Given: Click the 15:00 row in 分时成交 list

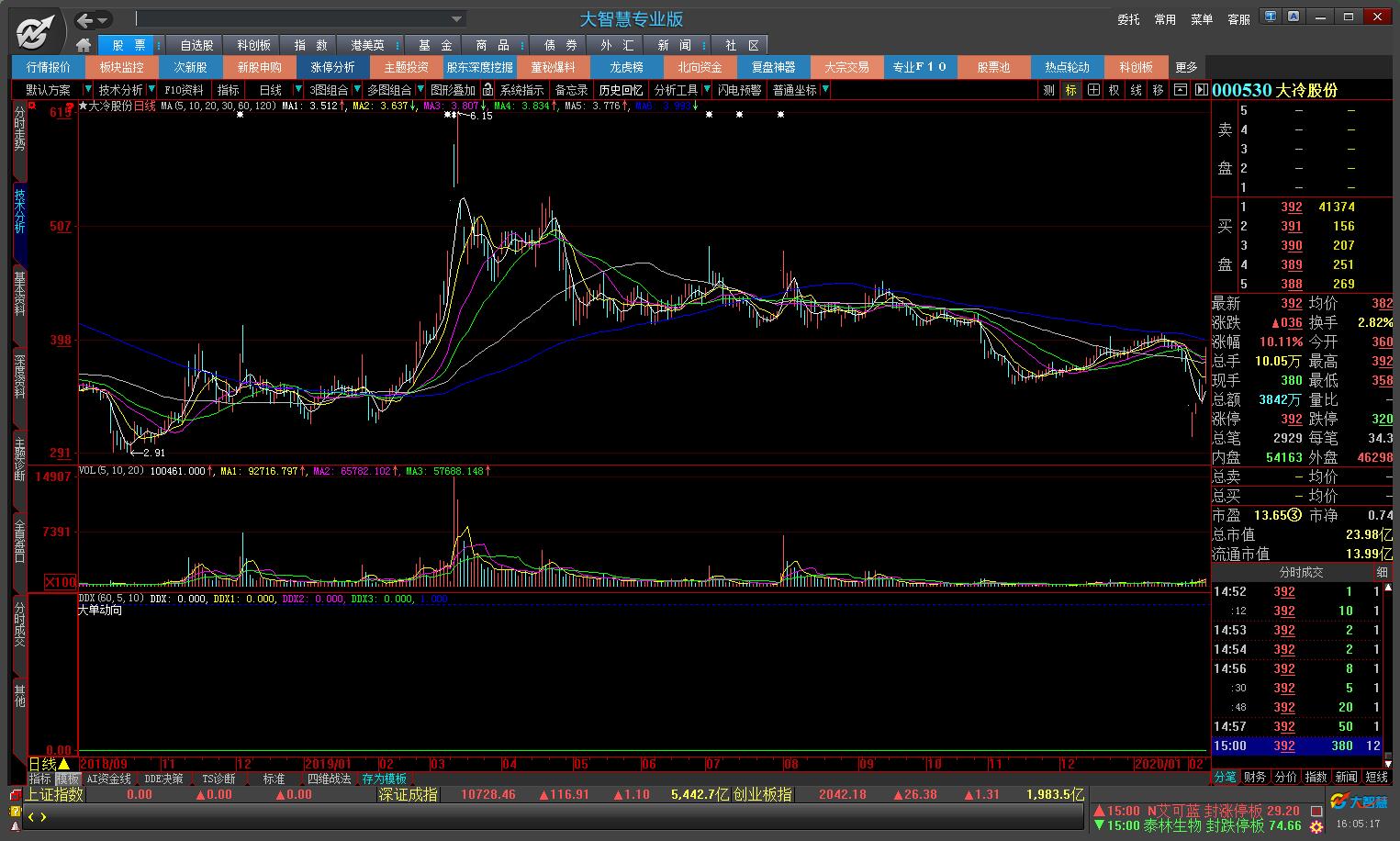Looking at the screenshot, I should [x=1297, y=746].
